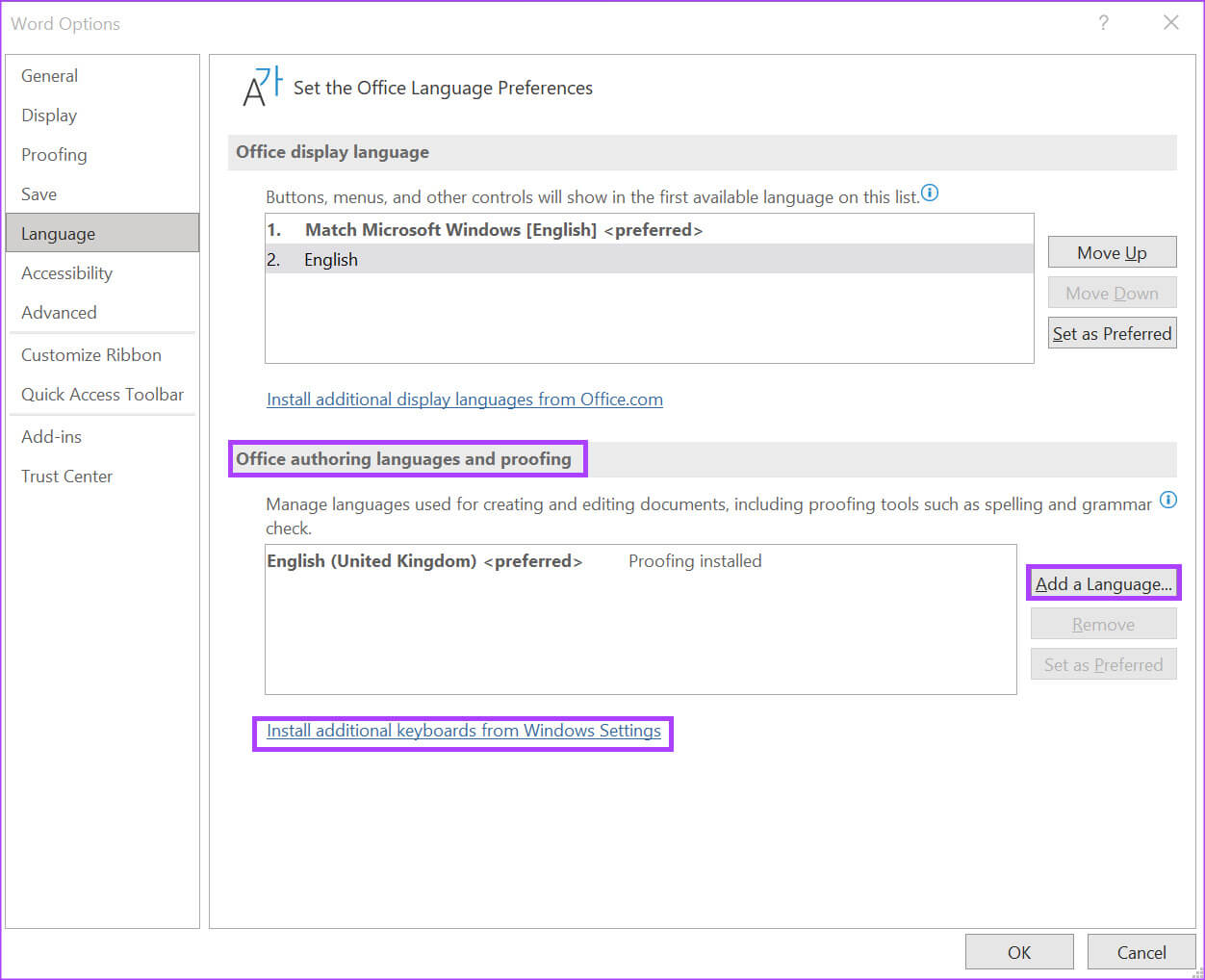Screen dimensions: 1205x980
Task: Open the Add-ins category
Action: coord(102,437)
